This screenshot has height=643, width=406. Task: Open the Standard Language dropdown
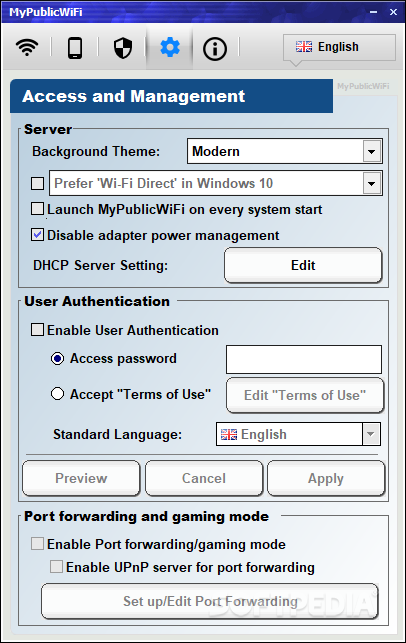[x=371, y=434]
